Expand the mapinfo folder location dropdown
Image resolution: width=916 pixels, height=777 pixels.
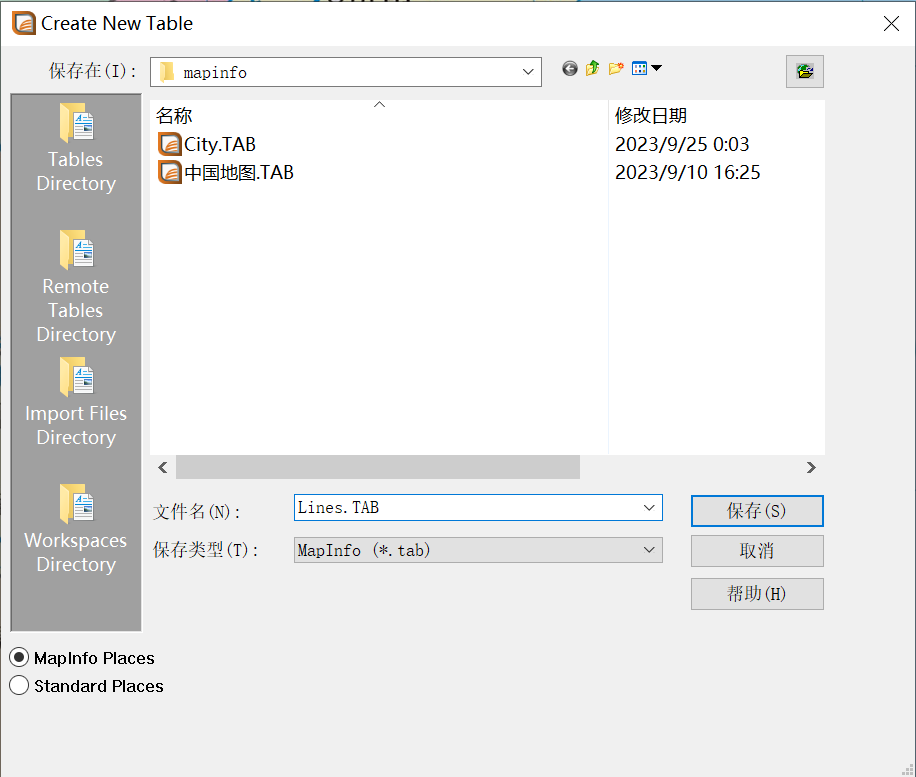point(528,72)
